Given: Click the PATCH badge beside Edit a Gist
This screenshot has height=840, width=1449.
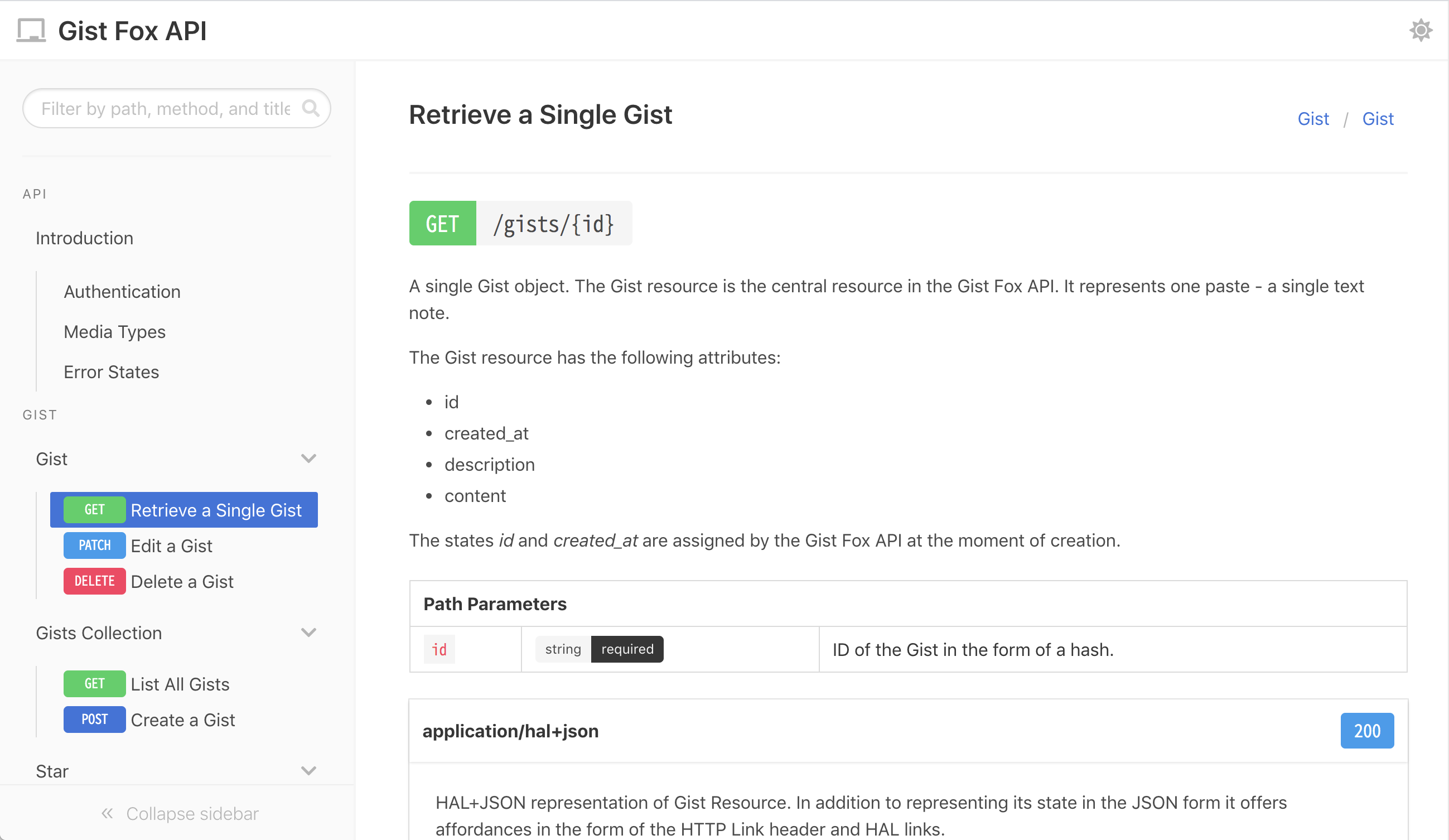Looking at the screenshot, I should point(94,545).
